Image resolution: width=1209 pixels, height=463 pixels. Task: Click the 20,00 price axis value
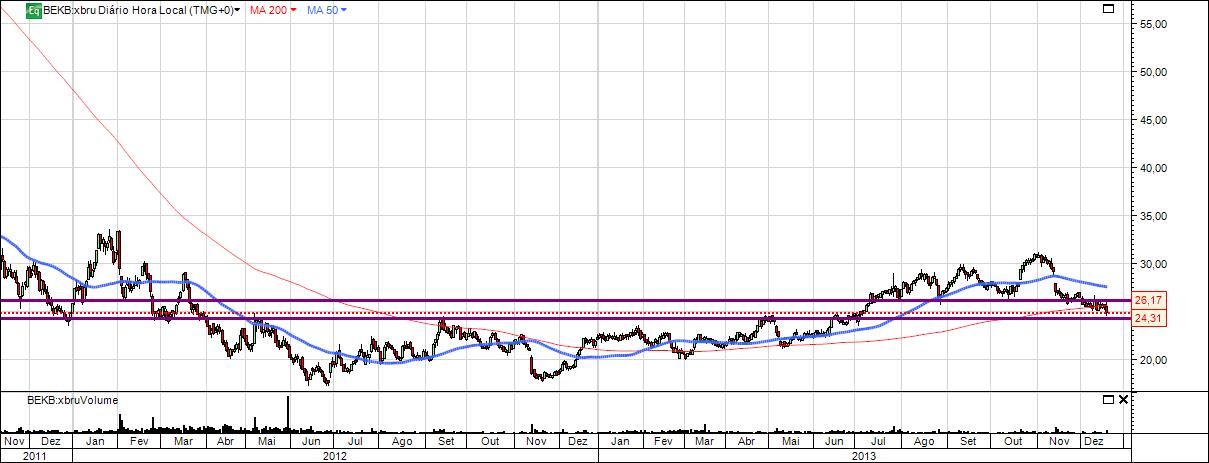pyautogui.click(x=1154, y=360)
